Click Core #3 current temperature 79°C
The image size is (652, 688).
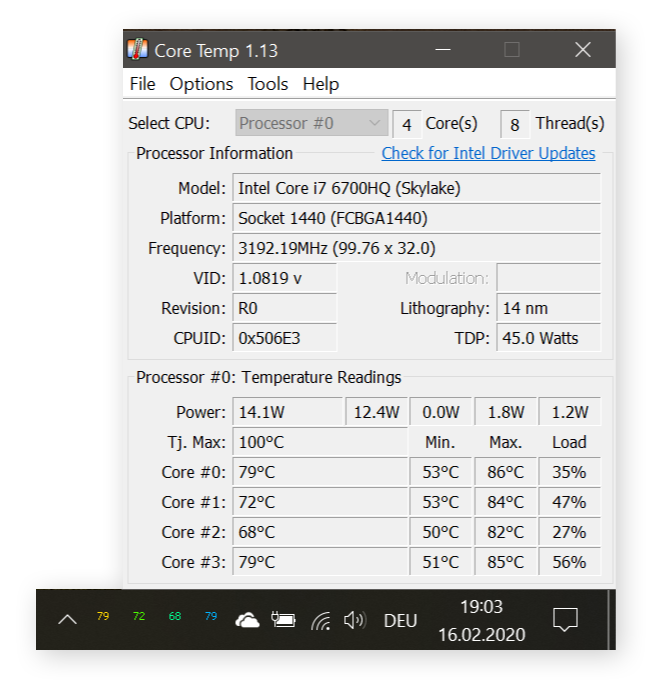tap(320, 562)
